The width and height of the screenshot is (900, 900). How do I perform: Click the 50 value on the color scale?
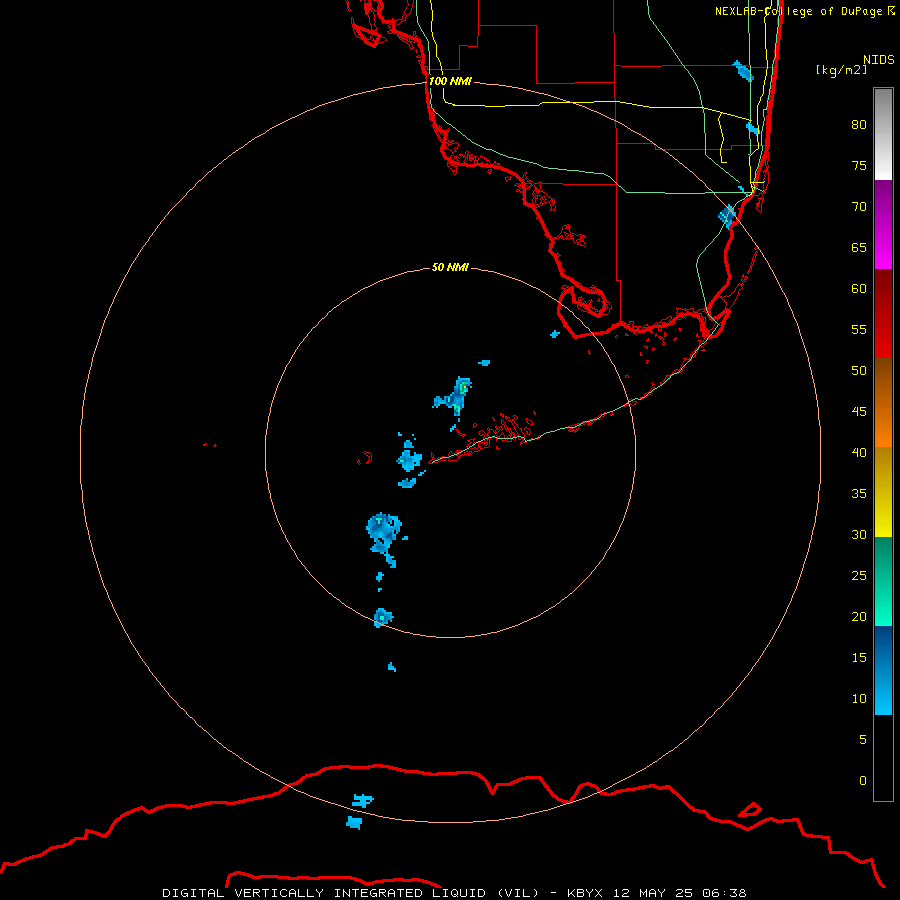(x=859, y=371)
